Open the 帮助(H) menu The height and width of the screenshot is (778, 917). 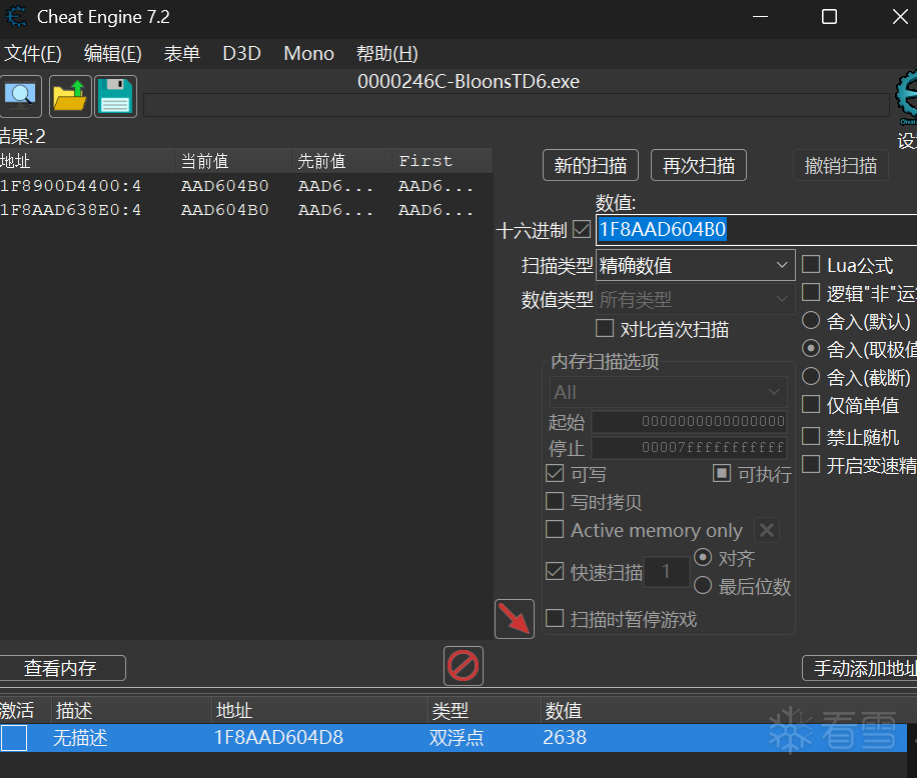(387, 54)
